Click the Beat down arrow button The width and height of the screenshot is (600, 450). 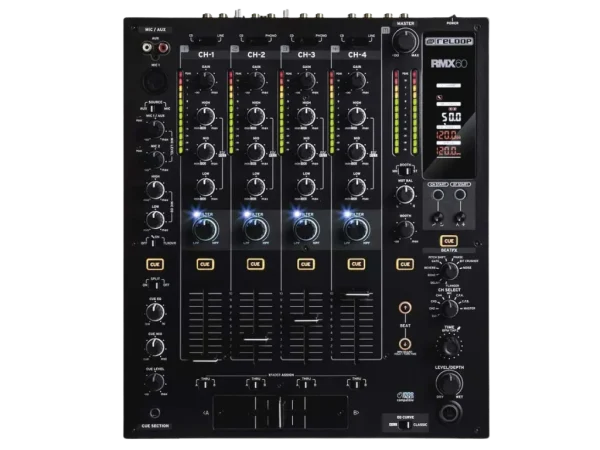tap(405, 344)
